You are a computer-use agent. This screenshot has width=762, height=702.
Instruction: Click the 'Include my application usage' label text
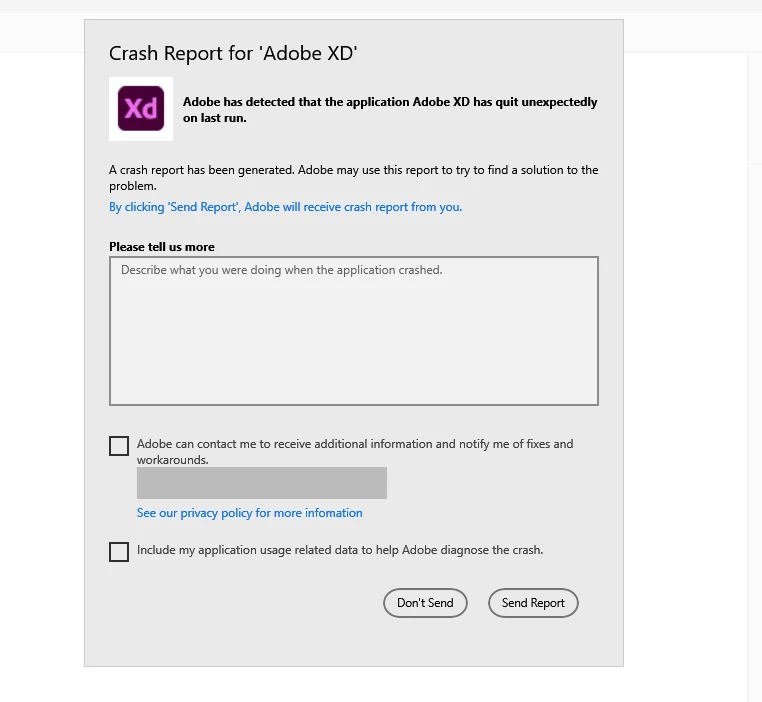coord(340,550)
